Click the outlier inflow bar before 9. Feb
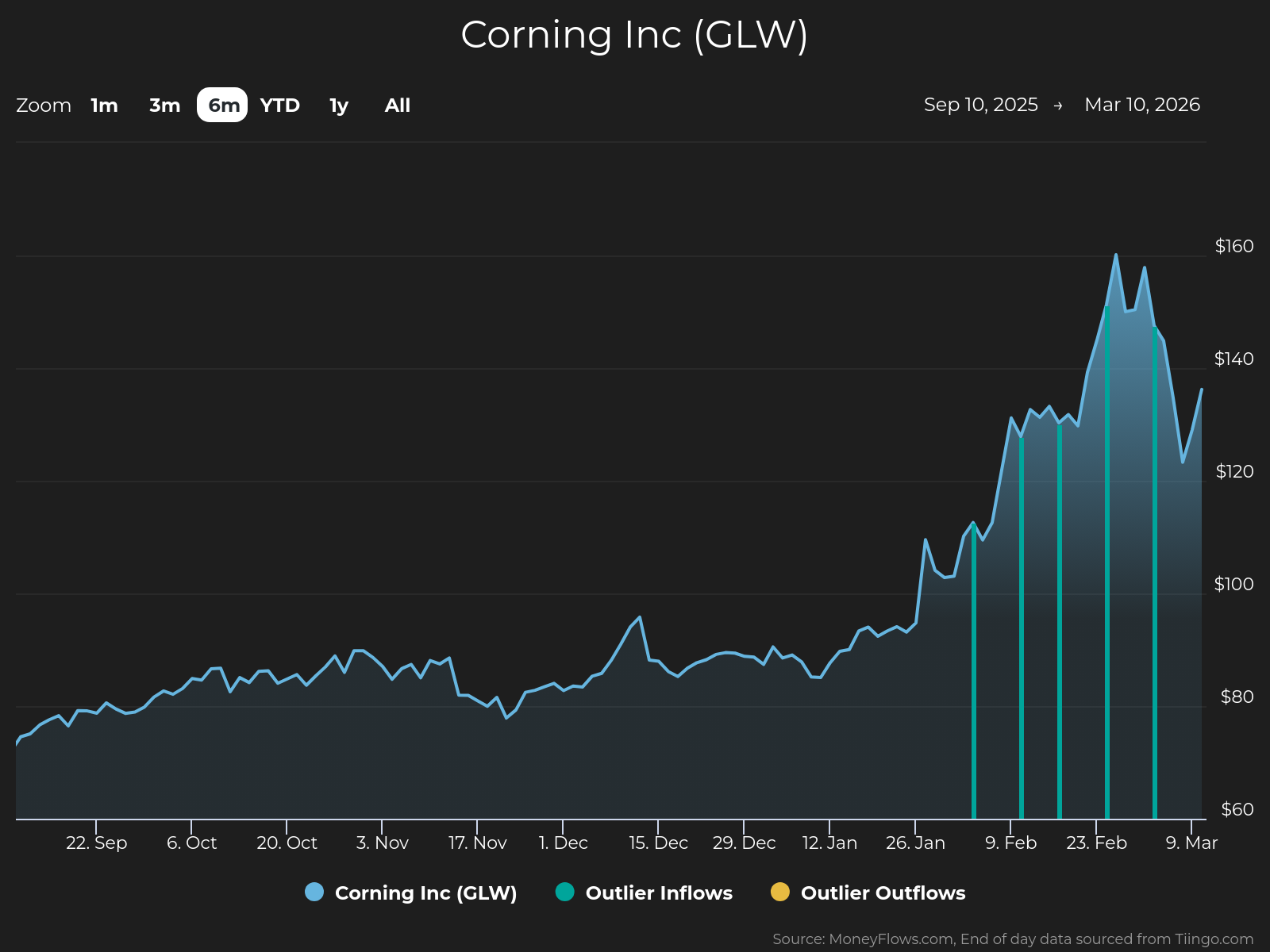The image size is (1270, 952). (x=974, y=671)
